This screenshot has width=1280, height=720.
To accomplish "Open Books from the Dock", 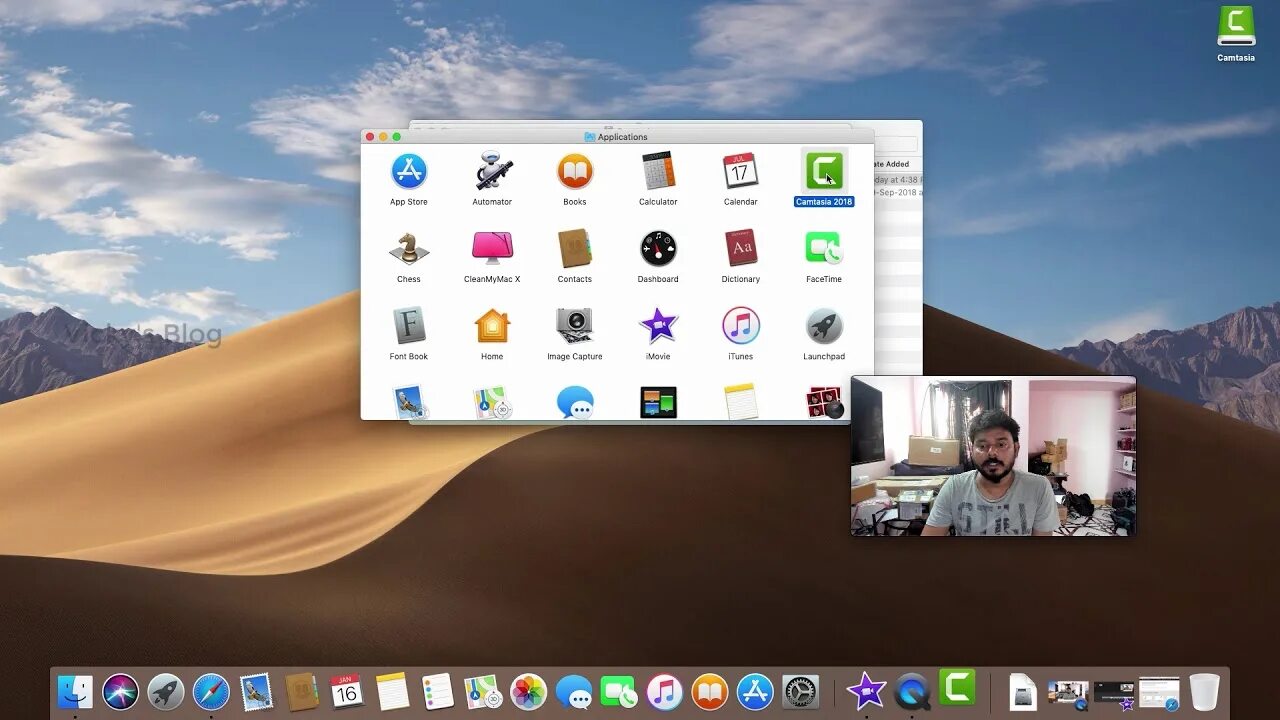I will 710,692.
